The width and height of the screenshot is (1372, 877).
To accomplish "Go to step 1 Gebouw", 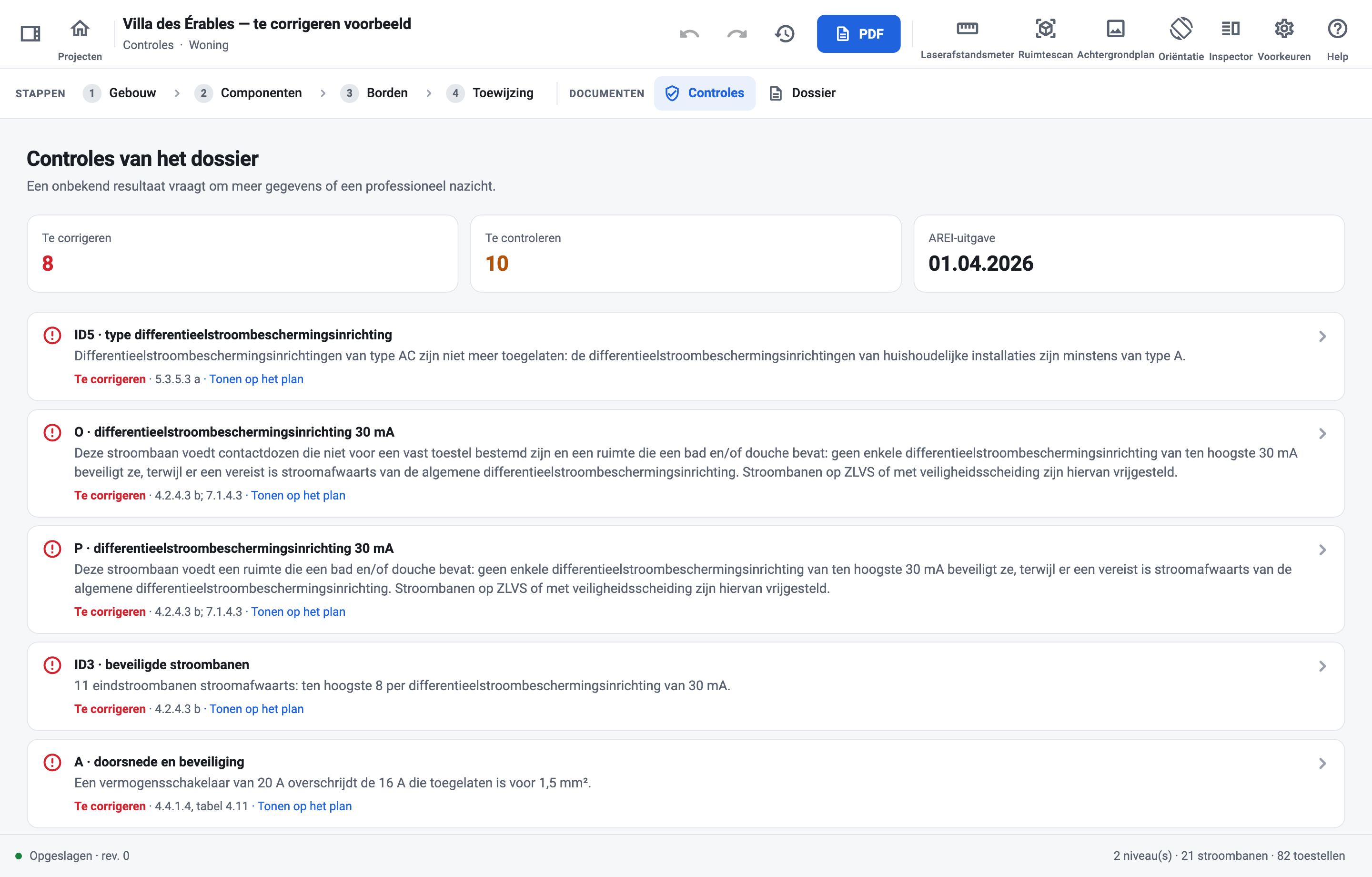I will [x=120, y=93].
